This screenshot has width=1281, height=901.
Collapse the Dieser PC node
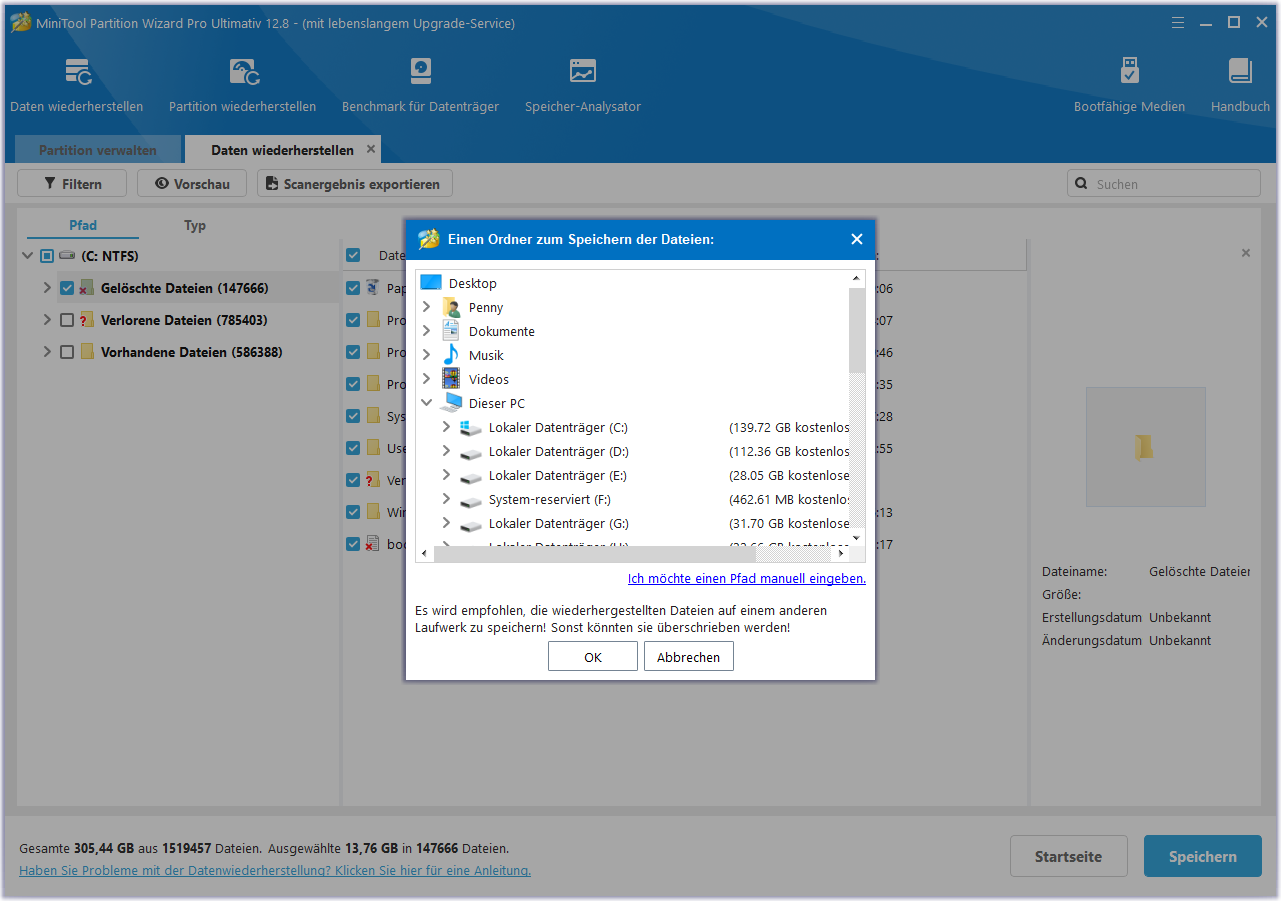point(427,403)
